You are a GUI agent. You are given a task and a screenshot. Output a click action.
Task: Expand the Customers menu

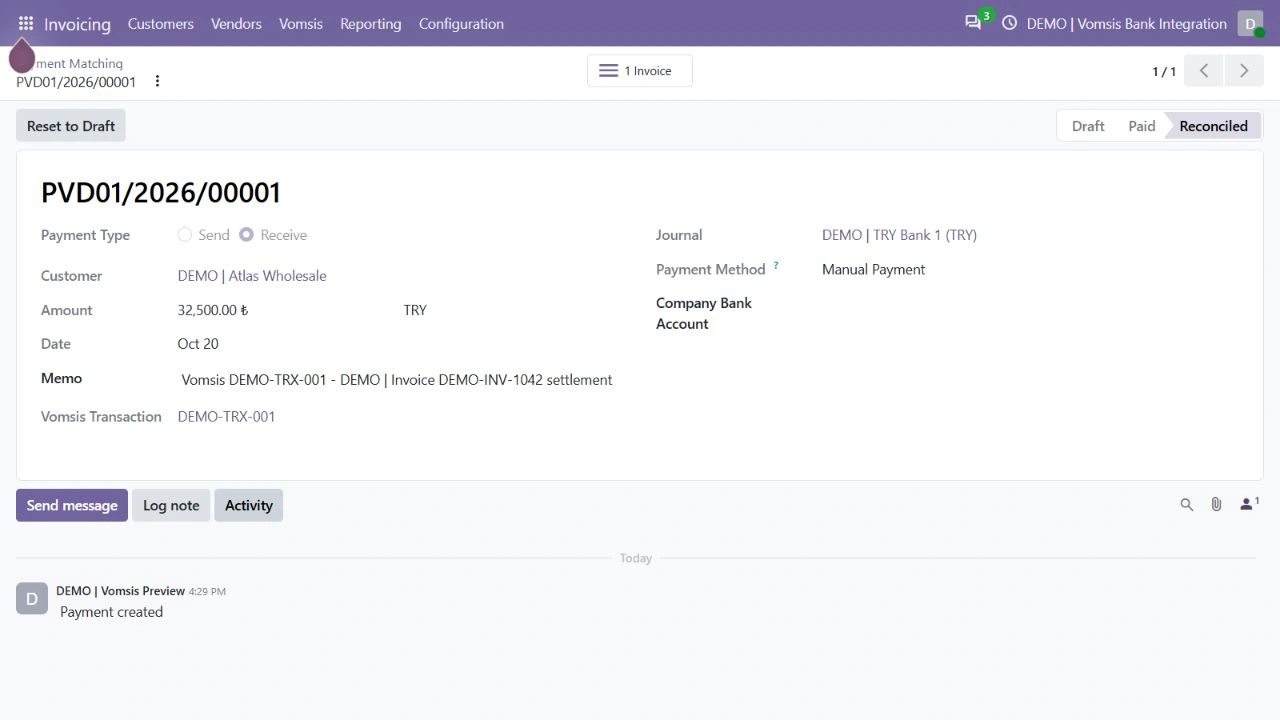pos(161,23)
